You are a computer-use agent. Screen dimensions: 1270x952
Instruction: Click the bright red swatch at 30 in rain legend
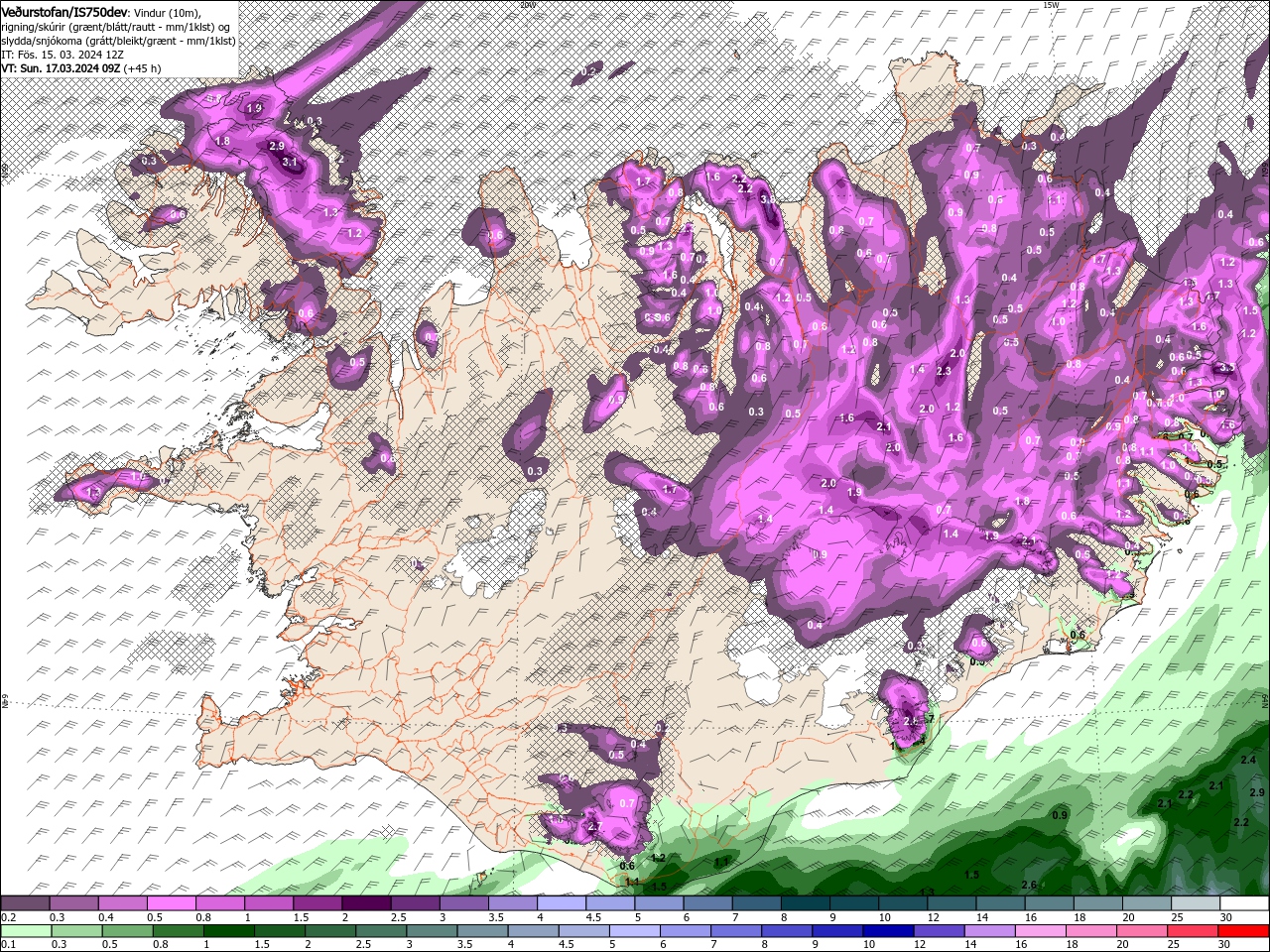(x=1243, y=931)
